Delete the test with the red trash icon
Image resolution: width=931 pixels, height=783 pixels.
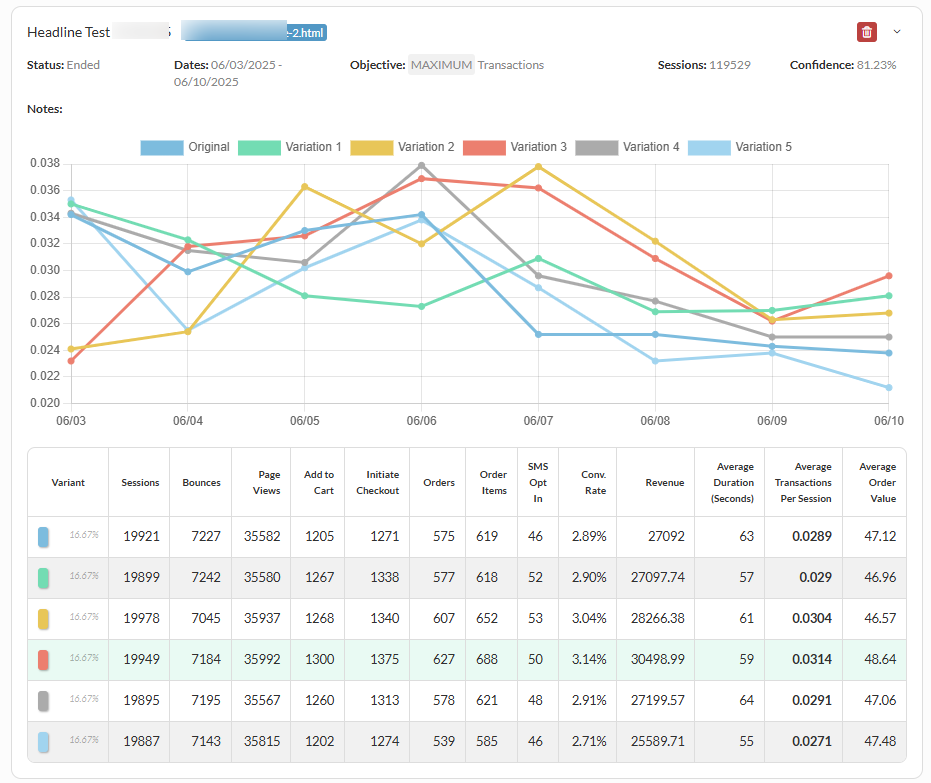pos(866,32)
